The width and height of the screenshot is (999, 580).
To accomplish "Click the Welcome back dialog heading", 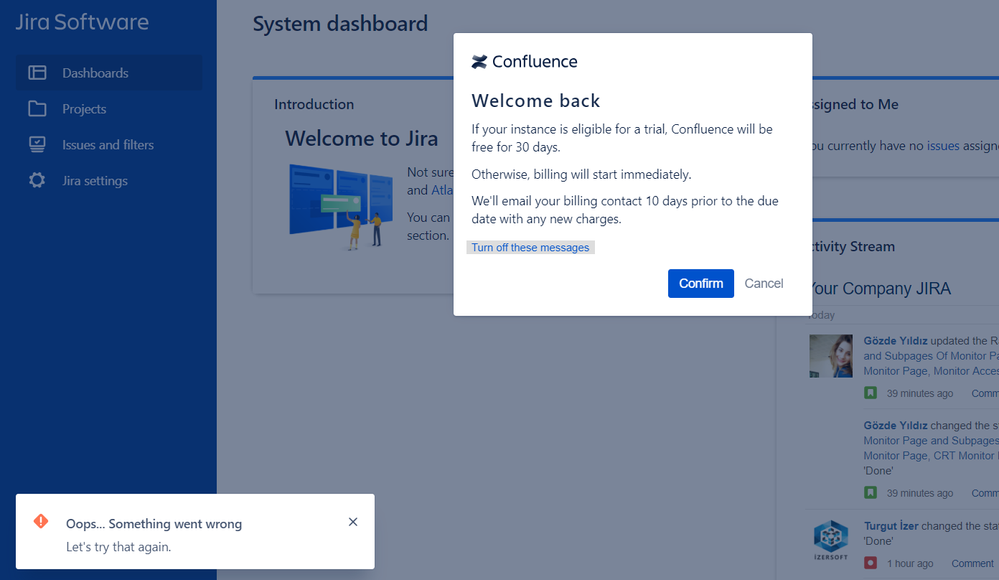I will click(536, 101).
